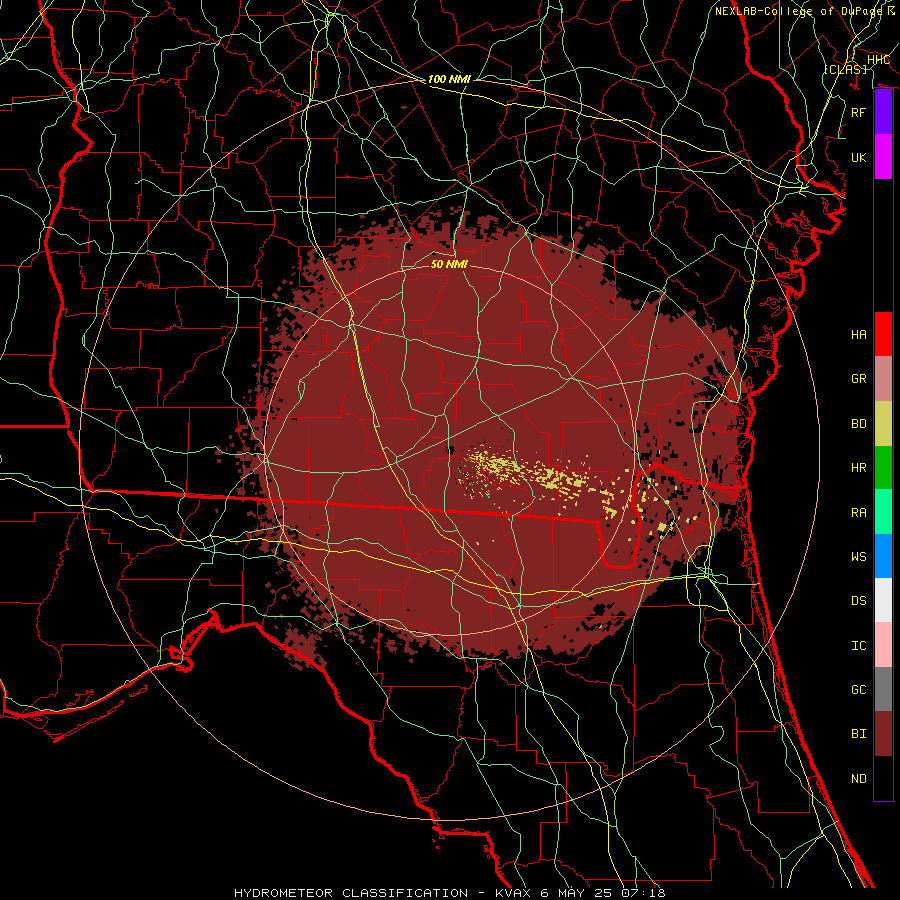Screen dimensions: 900x900
Task: Click the "IC" legend label
Action: pyautogui.click(x=859, y=645)
